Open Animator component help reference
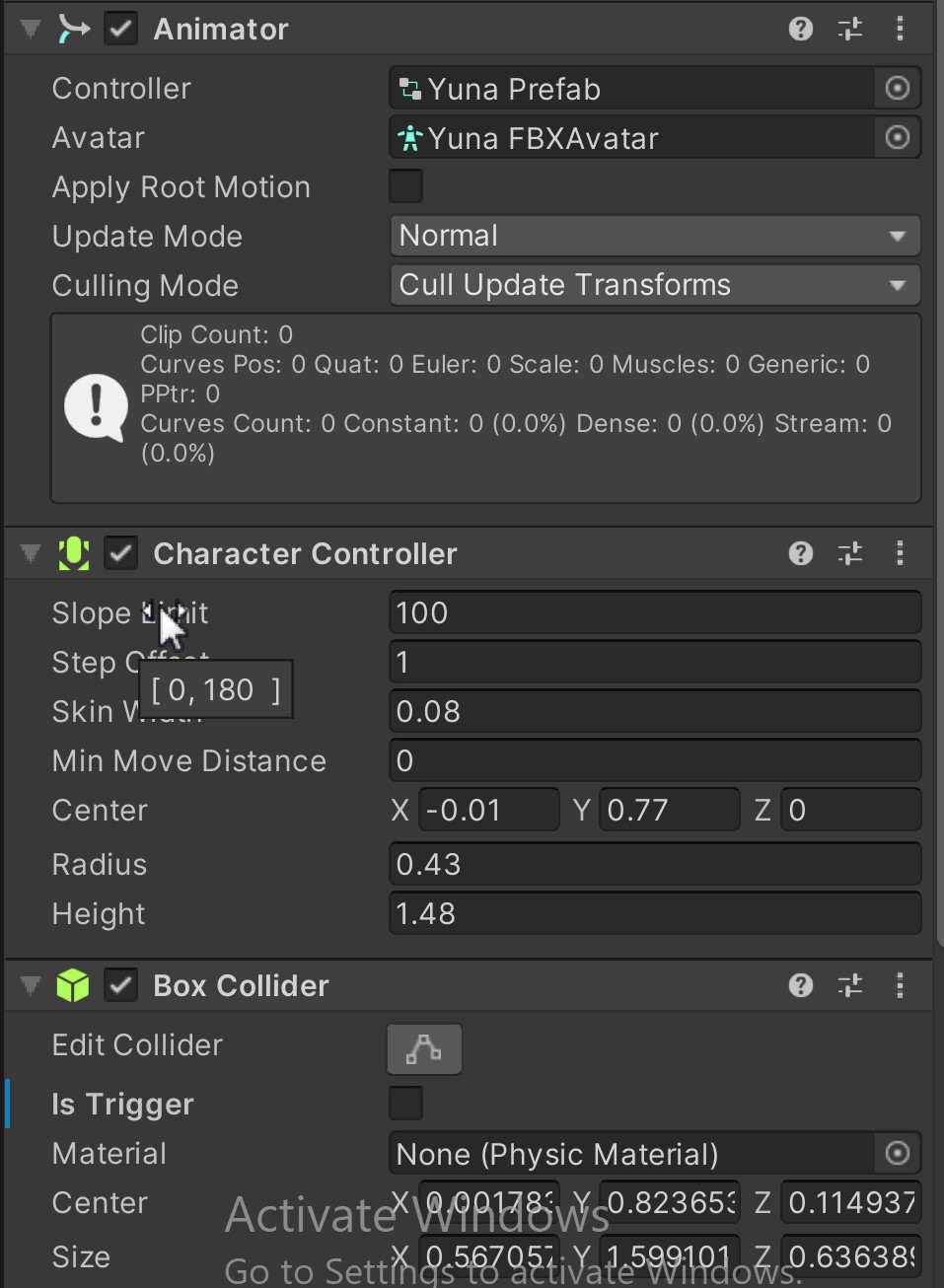 [801, 29]
